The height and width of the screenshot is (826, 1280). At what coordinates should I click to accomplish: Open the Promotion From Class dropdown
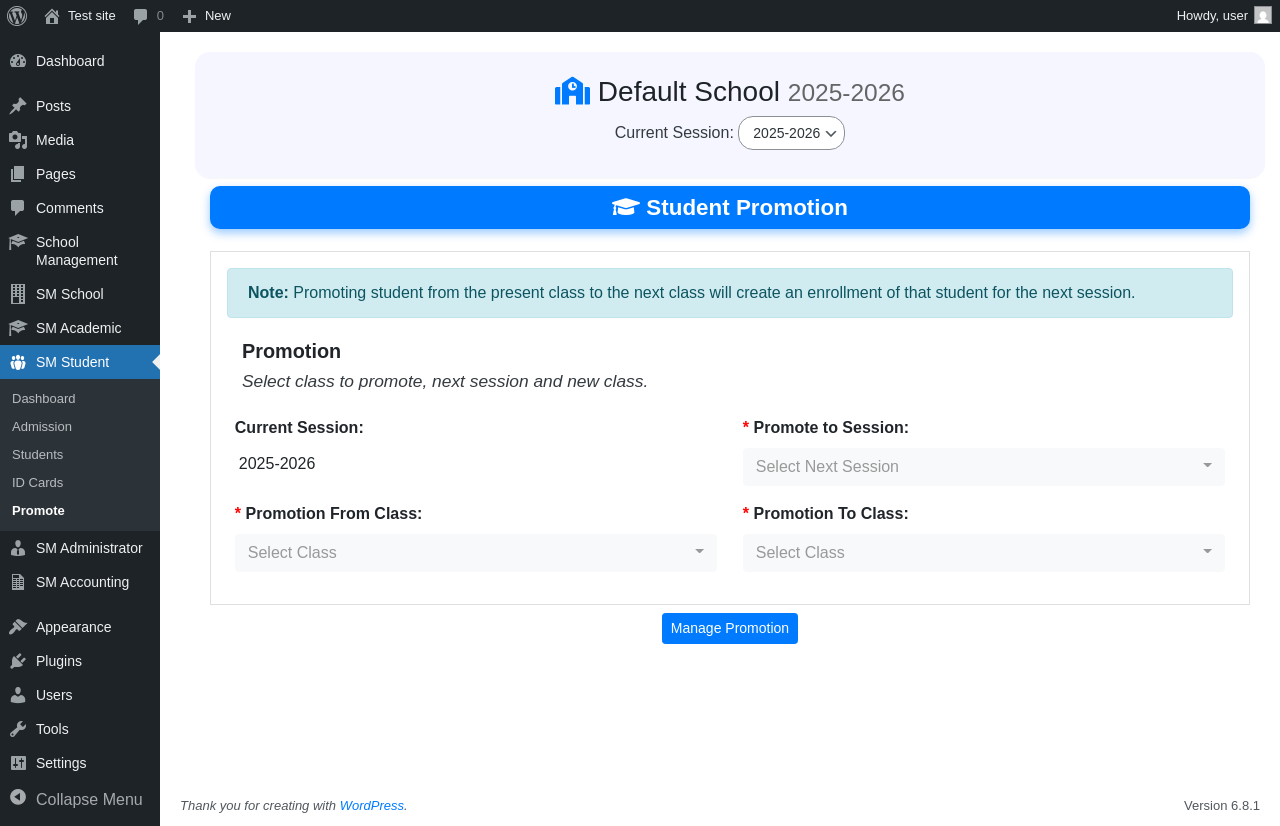476,553
